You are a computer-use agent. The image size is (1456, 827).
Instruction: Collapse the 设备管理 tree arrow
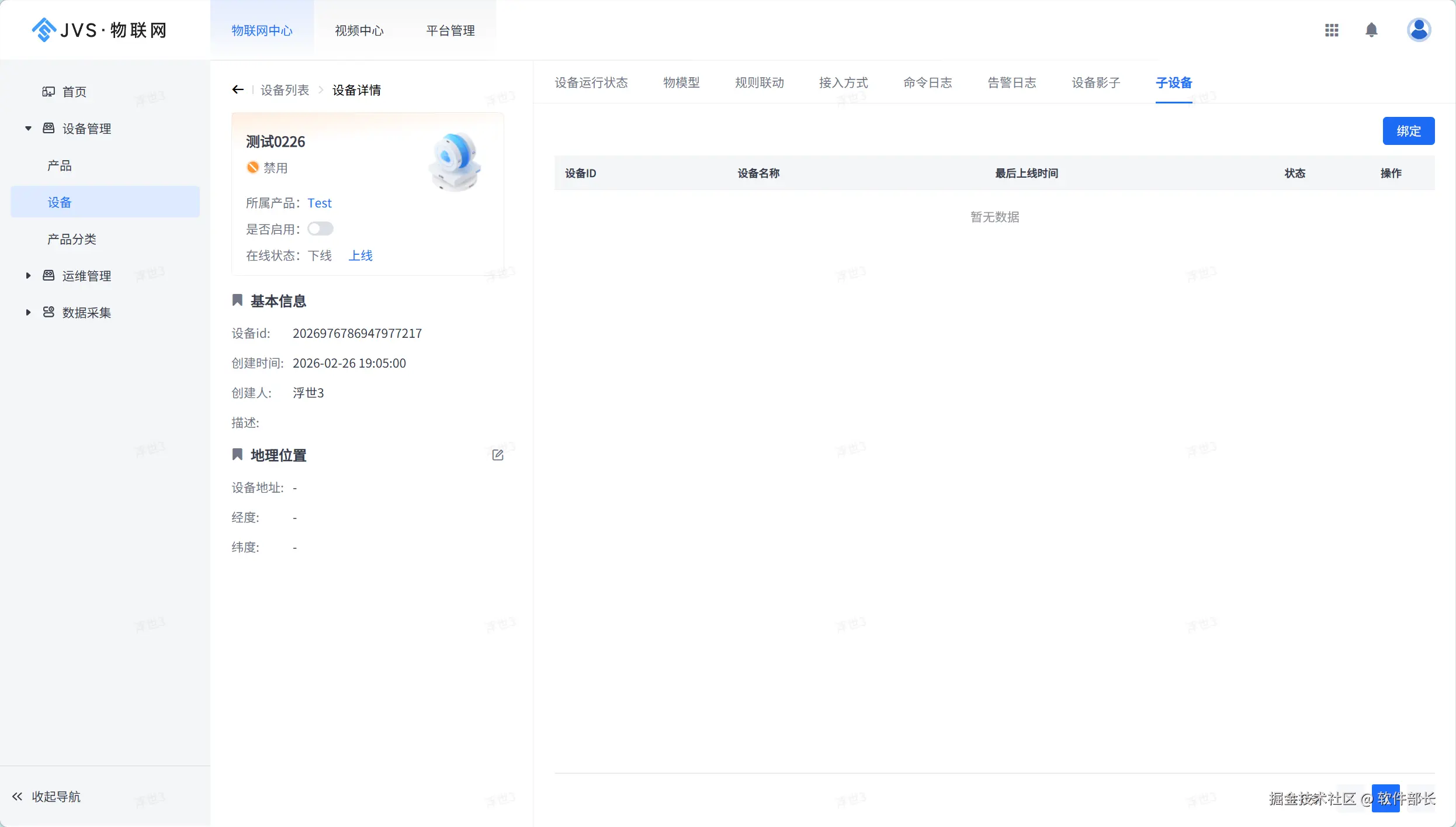tap(28, 129)
